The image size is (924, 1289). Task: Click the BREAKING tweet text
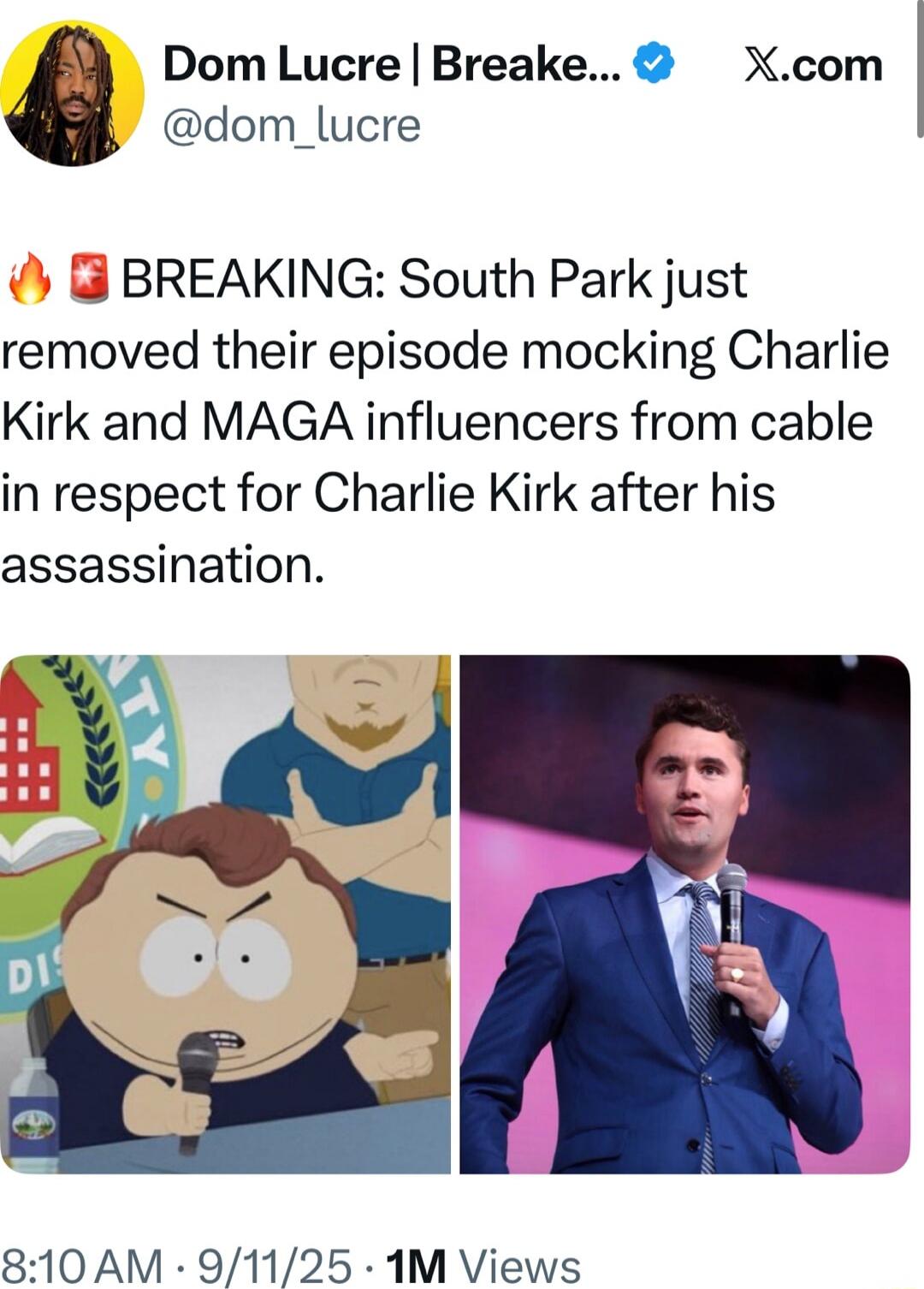[x=445, y=422]
